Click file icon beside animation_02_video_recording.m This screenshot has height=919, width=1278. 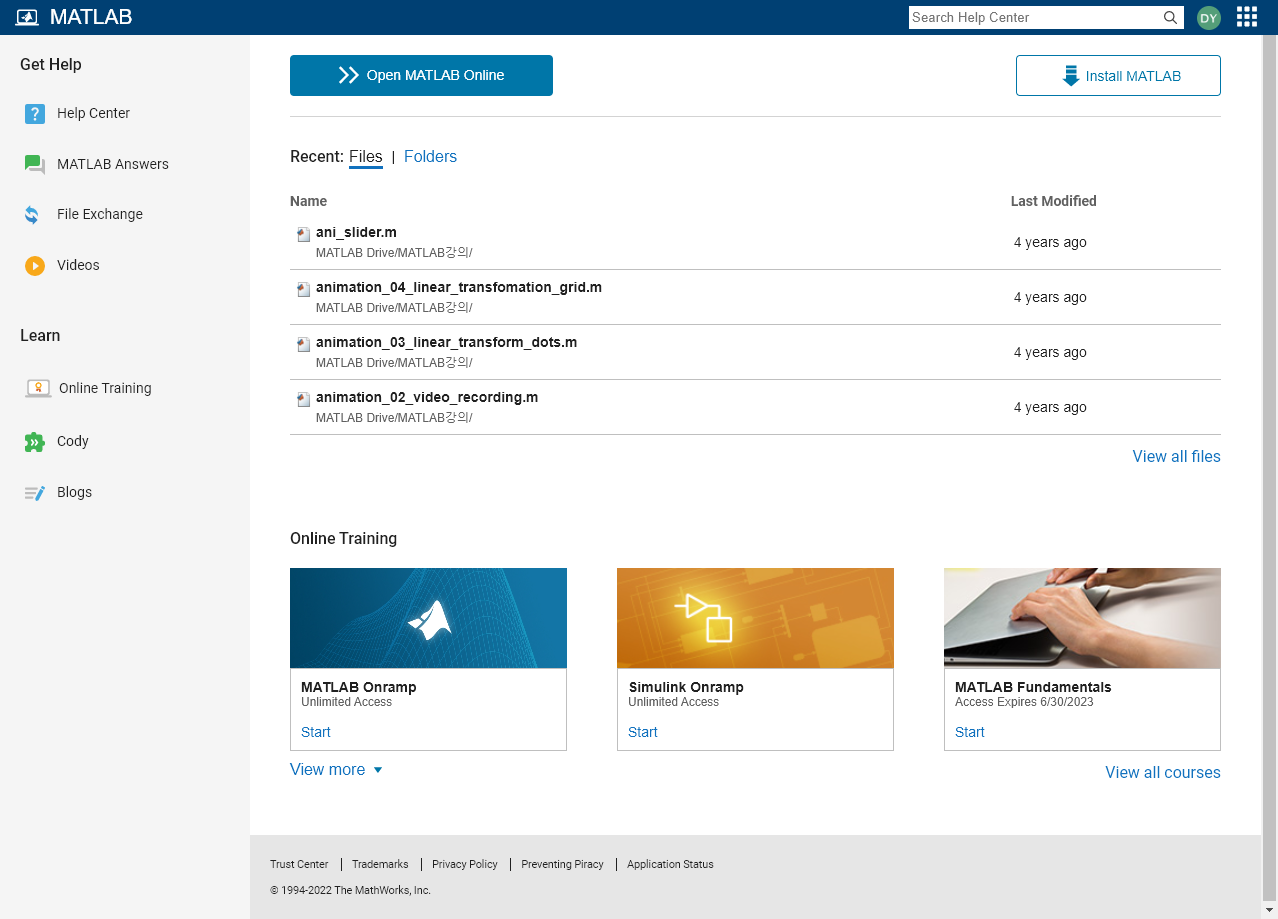(303, 399)
